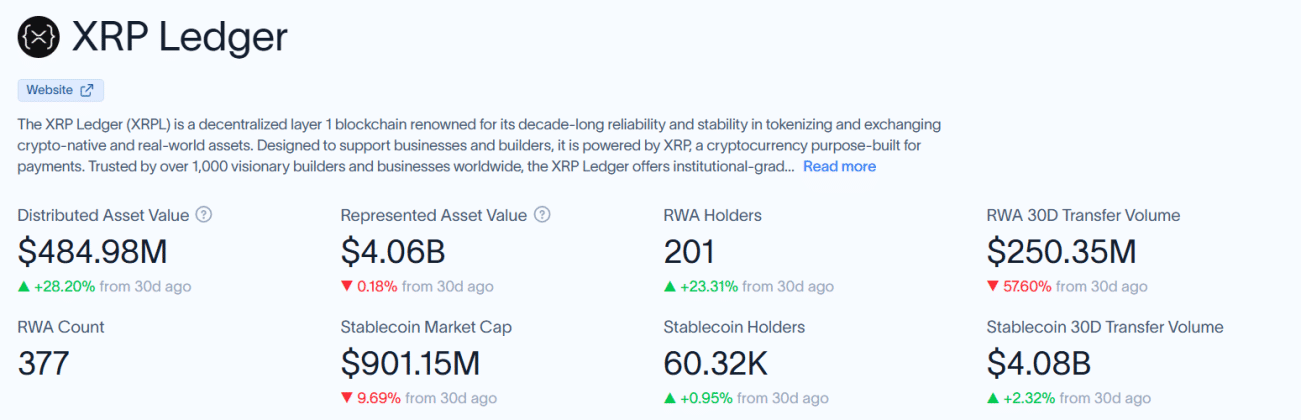This screenshot has height=420, width=1301.
Task: Click the external link icon beside Website
Action: click(87, 90)
